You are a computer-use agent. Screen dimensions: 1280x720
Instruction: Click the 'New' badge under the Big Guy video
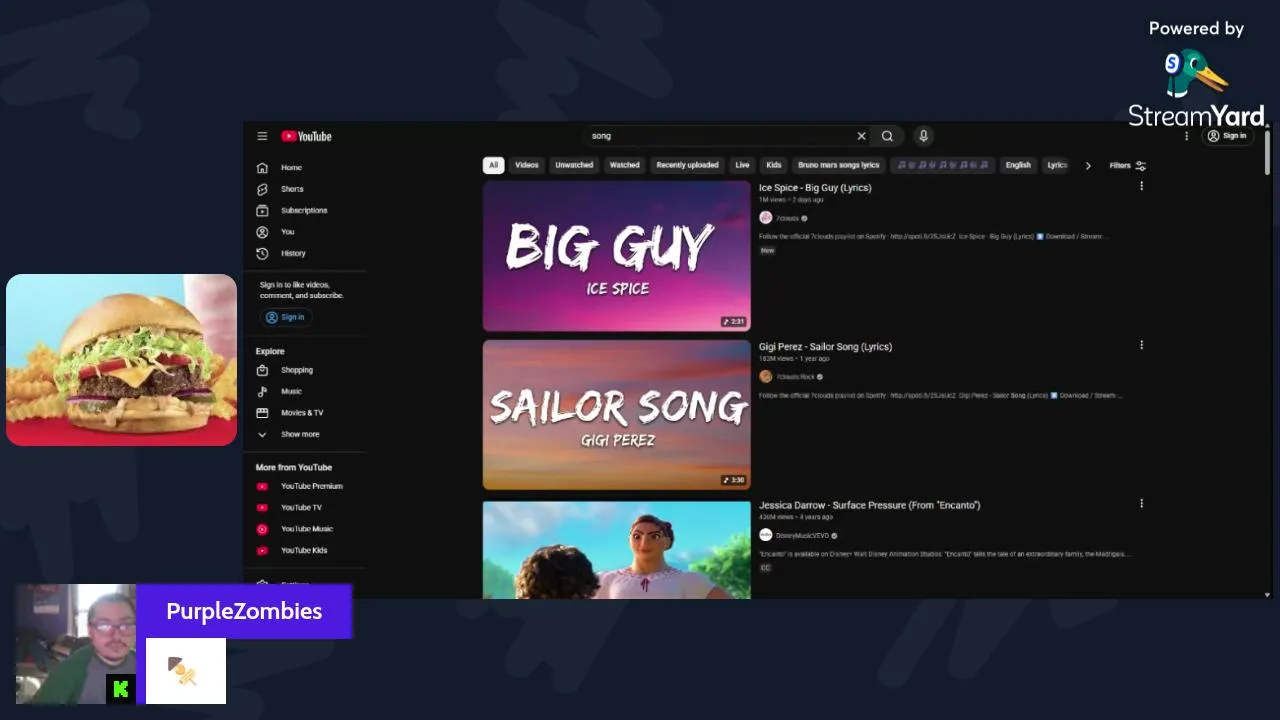767,251
